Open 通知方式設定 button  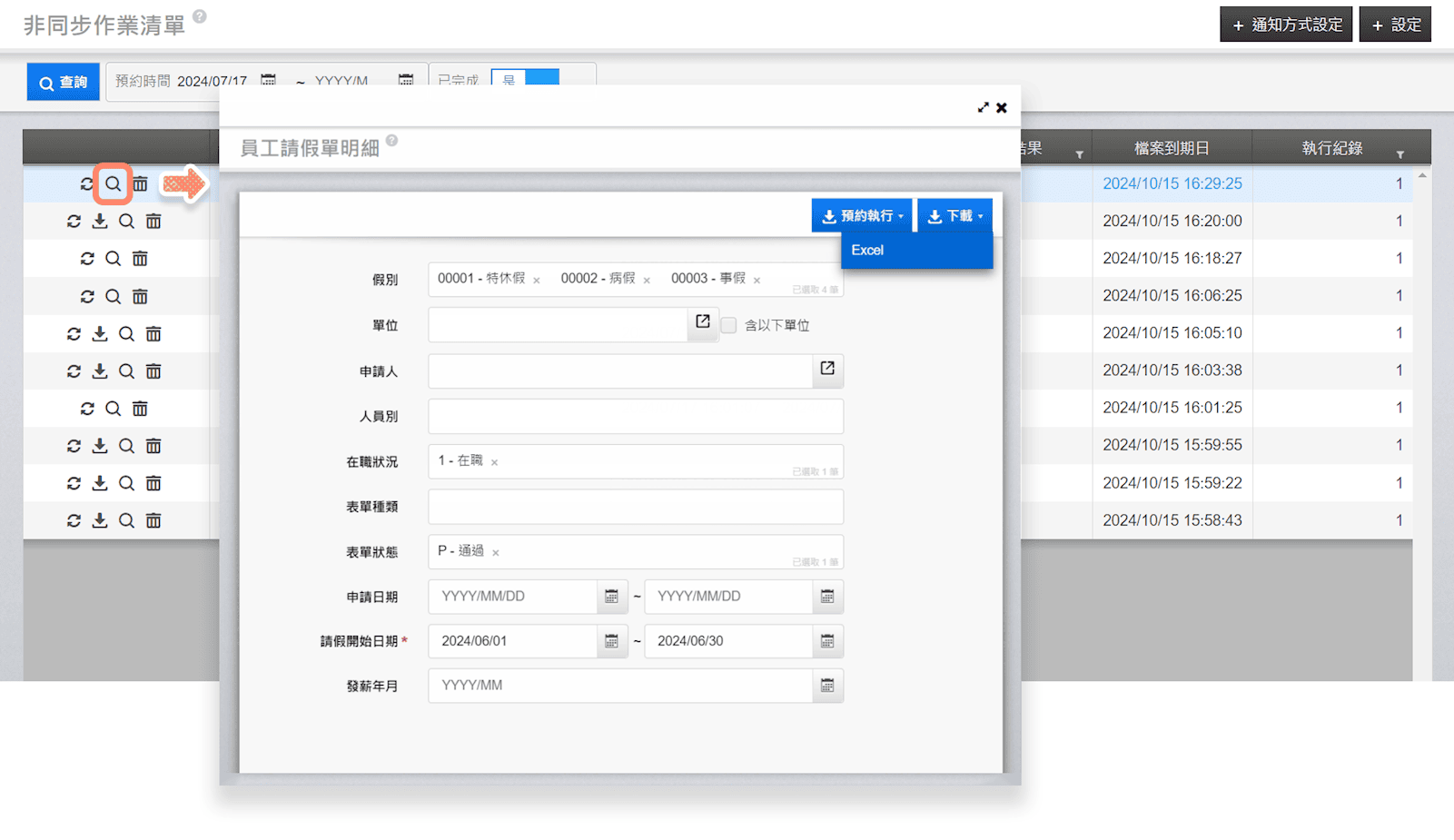(1285, 25)
